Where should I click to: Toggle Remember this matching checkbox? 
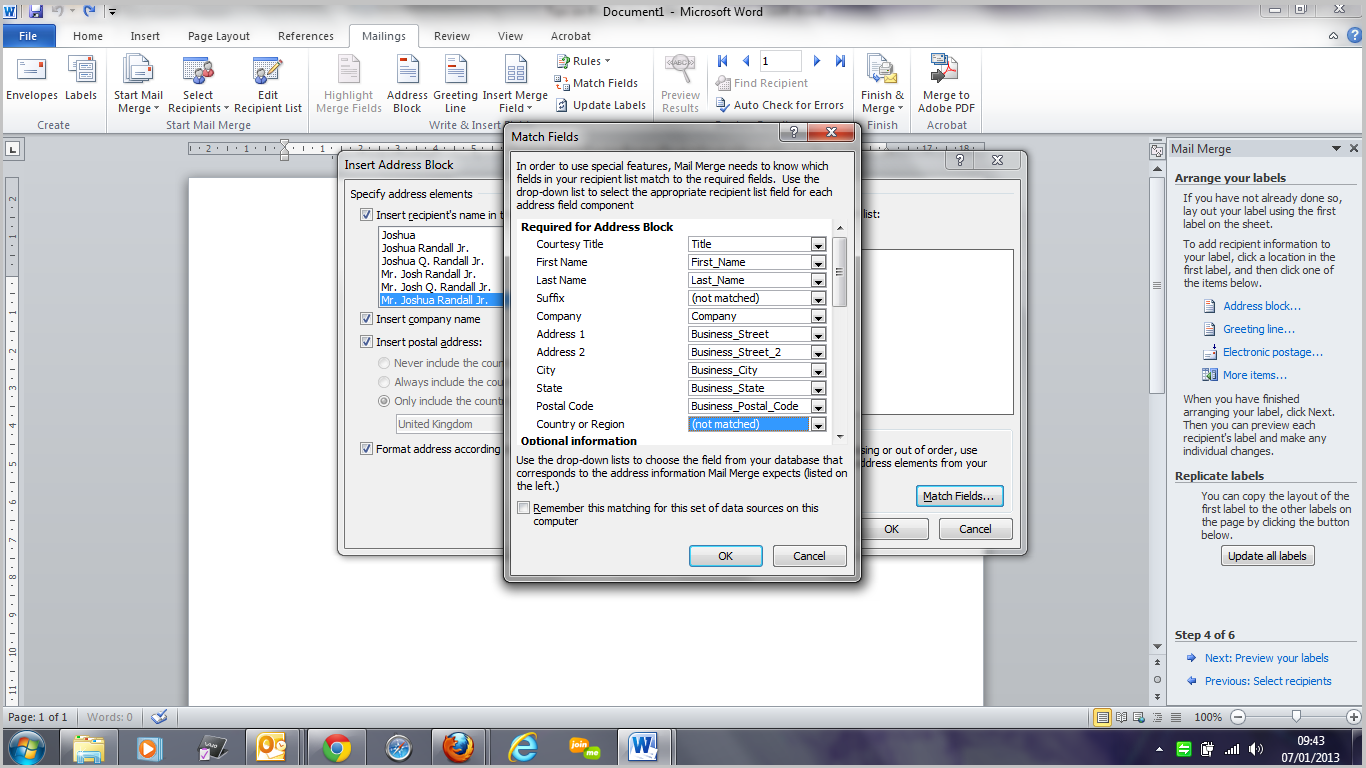pos(523,508)
